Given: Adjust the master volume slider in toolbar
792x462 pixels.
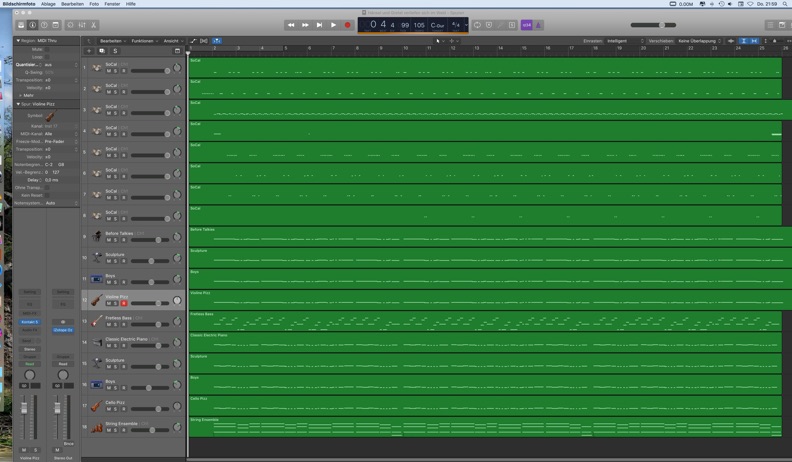Looking at the screenshot, I should 653,25.
